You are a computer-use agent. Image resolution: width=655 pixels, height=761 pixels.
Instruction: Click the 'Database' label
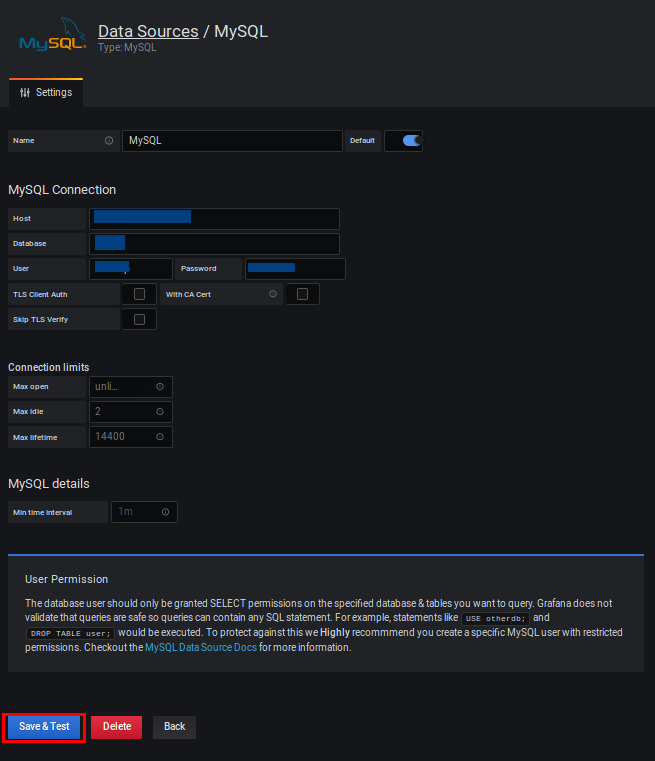coord(30,244)
